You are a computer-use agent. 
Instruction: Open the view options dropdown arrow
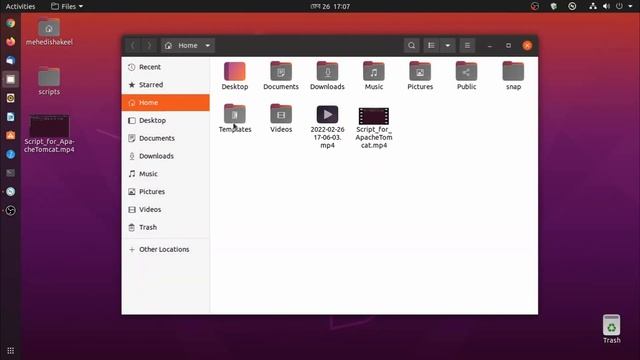pyautogui.click(x=448, y=45)
